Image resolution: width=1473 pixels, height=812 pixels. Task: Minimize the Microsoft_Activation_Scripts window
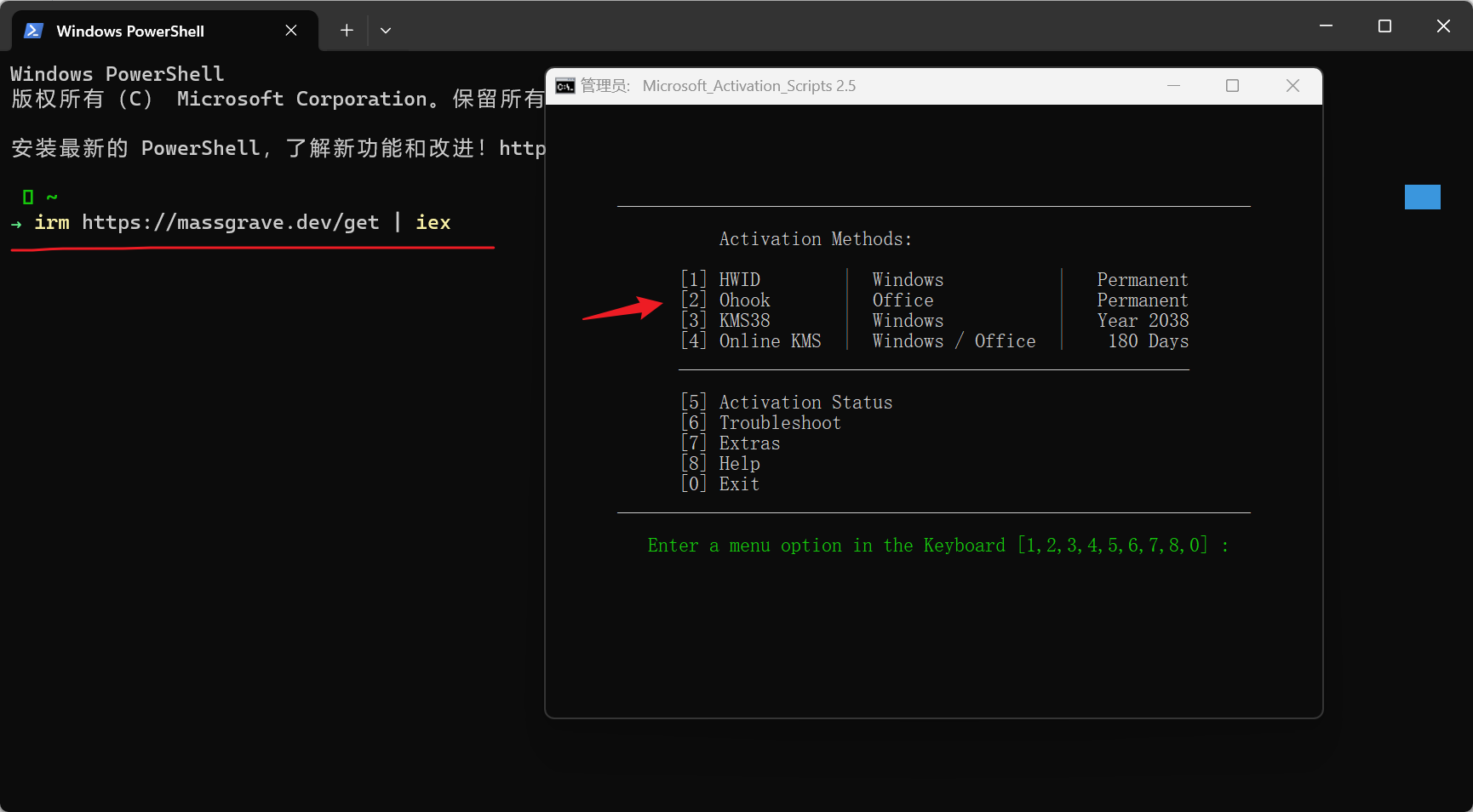pos(1173,86)
